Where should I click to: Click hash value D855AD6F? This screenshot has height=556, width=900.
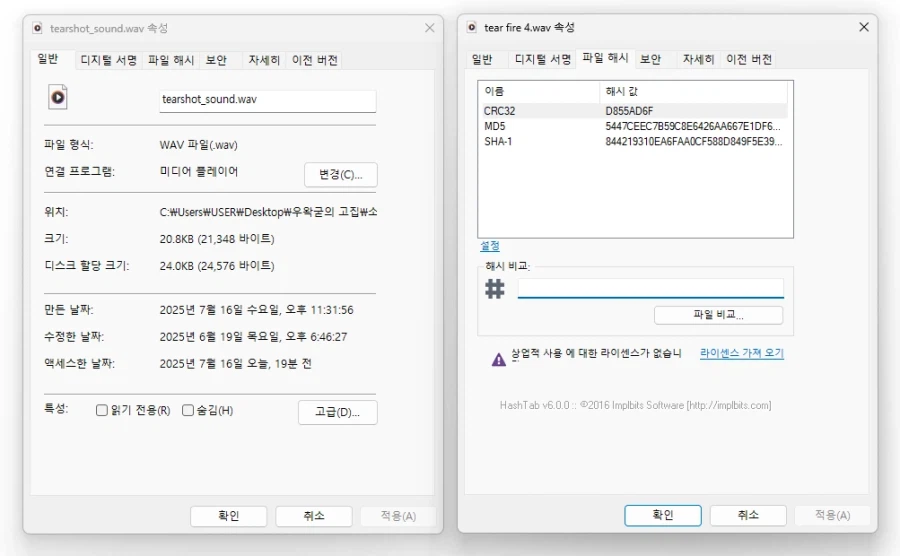[629, 111]
